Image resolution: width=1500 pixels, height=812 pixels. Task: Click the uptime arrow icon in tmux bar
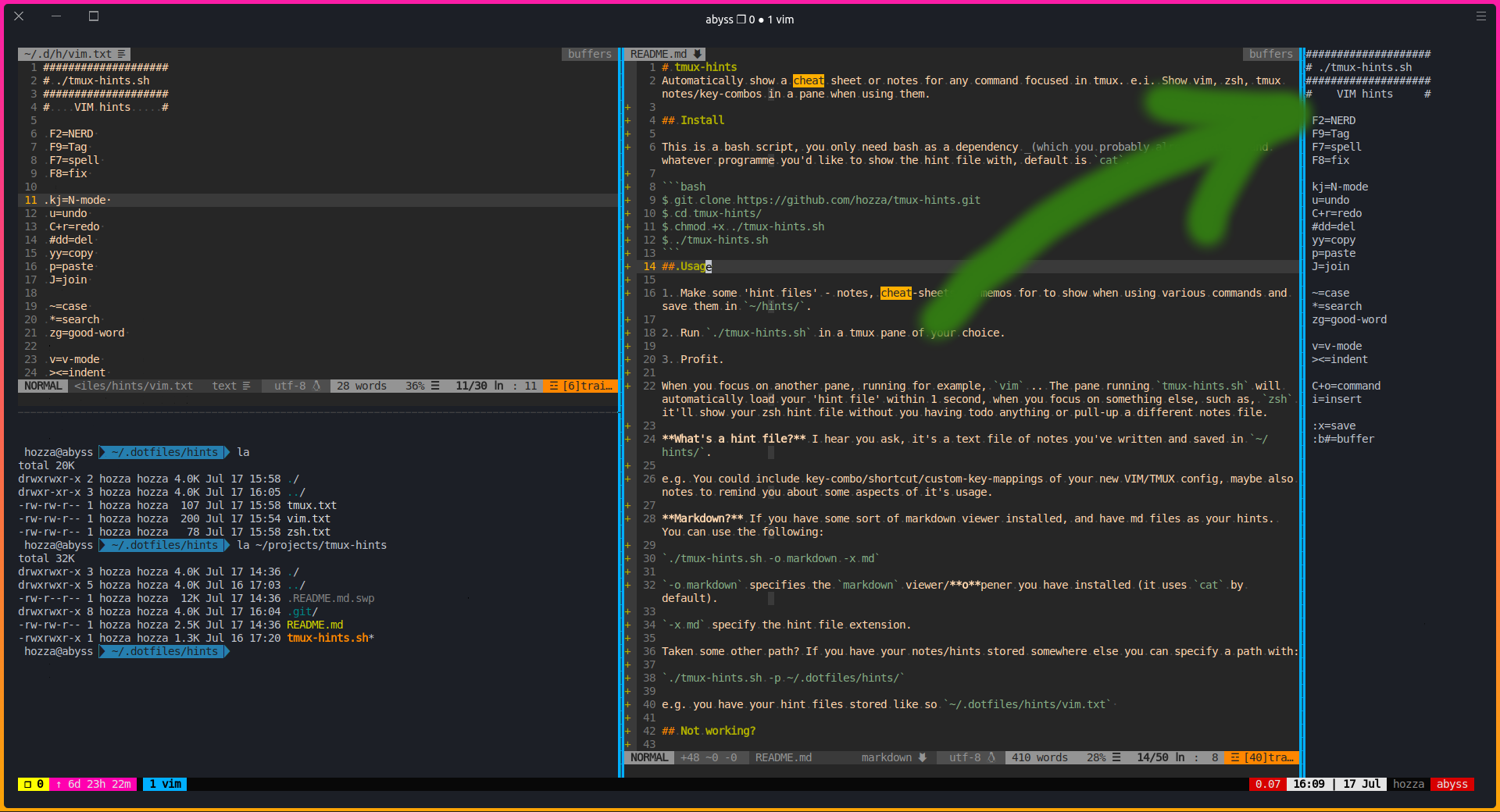point(59,784)
